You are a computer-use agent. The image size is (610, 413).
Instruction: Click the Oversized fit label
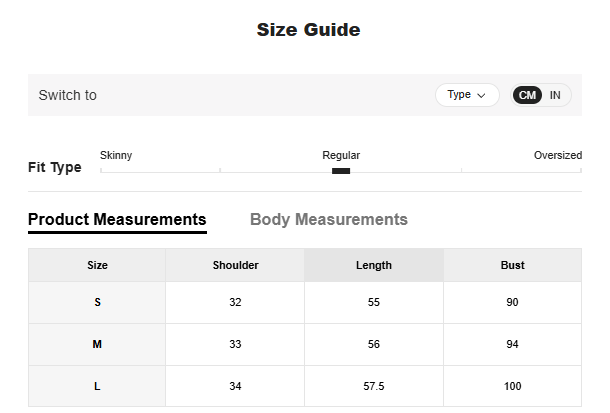(557, 156)
